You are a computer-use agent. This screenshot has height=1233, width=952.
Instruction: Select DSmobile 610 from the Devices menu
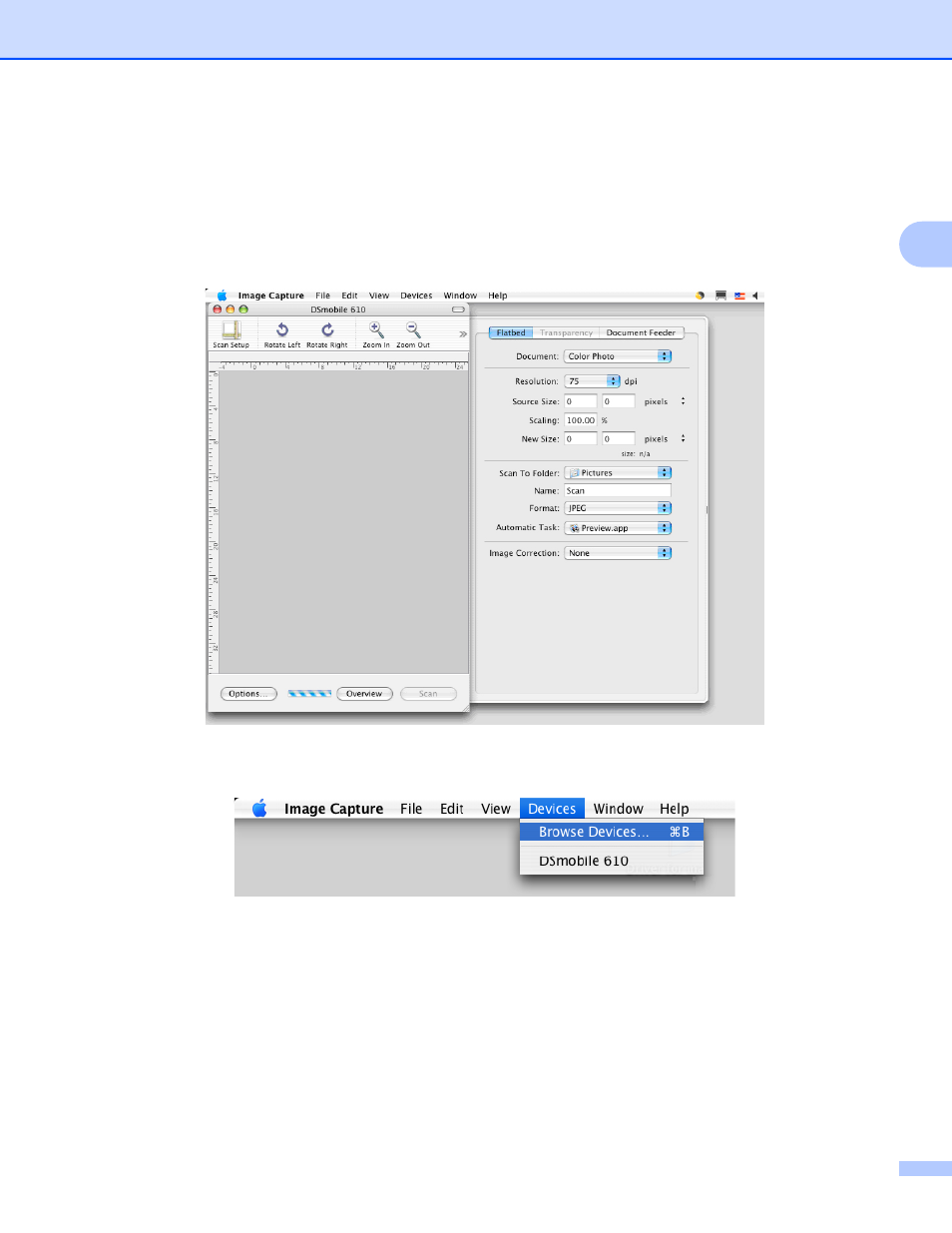pos(612,861)
